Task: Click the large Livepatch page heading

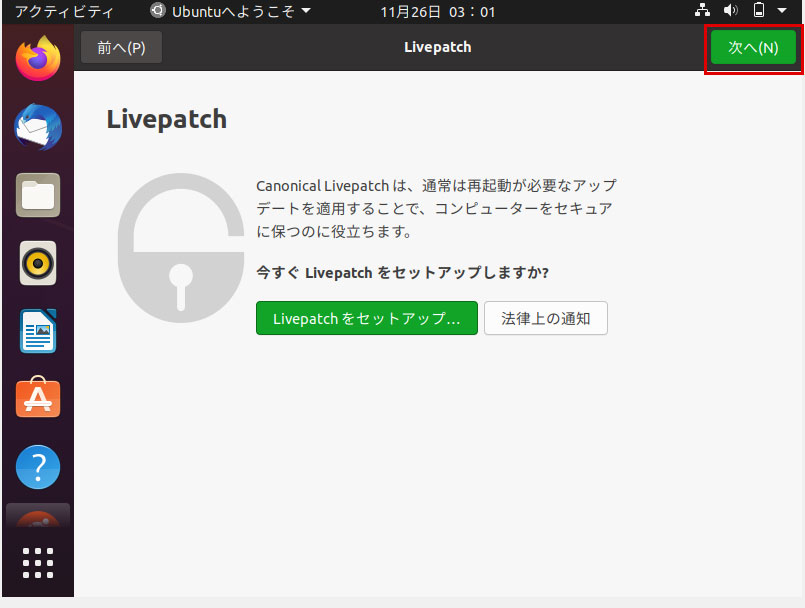Action: tap(167, 120)
